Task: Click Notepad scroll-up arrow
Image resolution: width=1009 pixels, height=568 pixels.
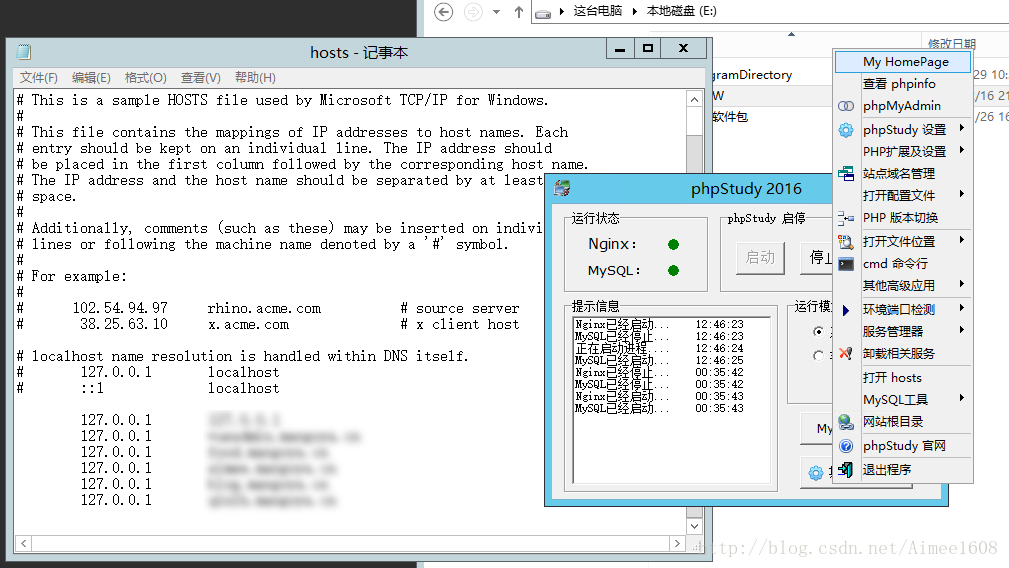Action: [694, 100]
